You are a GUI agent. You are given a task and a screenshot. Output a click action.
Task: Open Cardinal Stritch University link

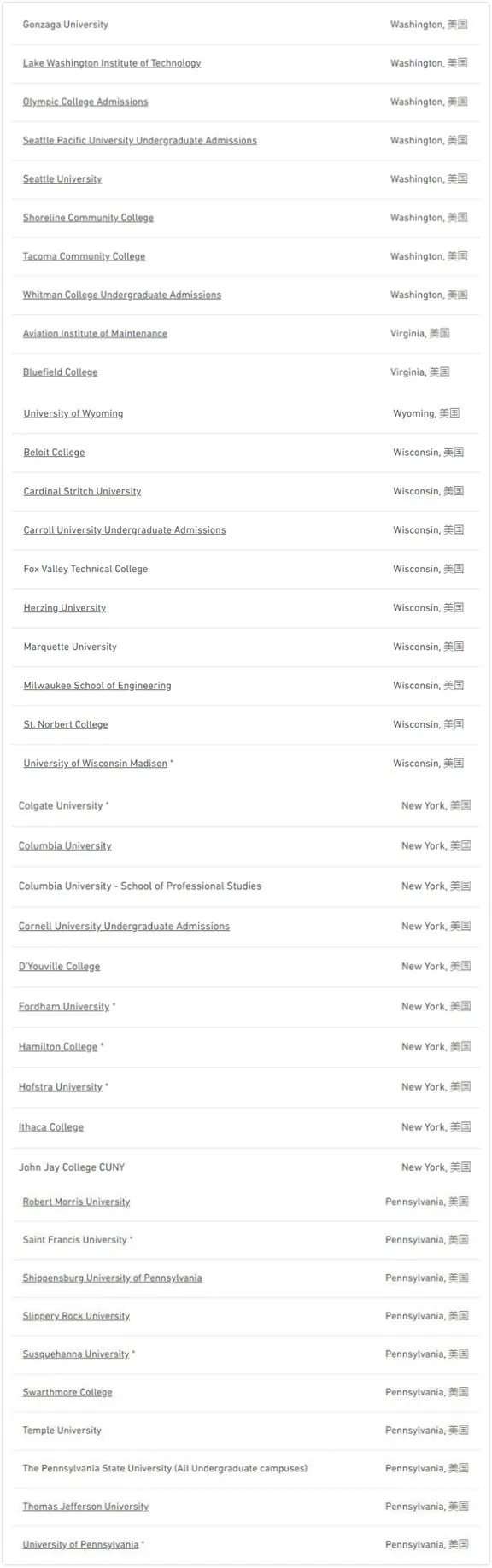pyautogui.click(x=82, y=491)
